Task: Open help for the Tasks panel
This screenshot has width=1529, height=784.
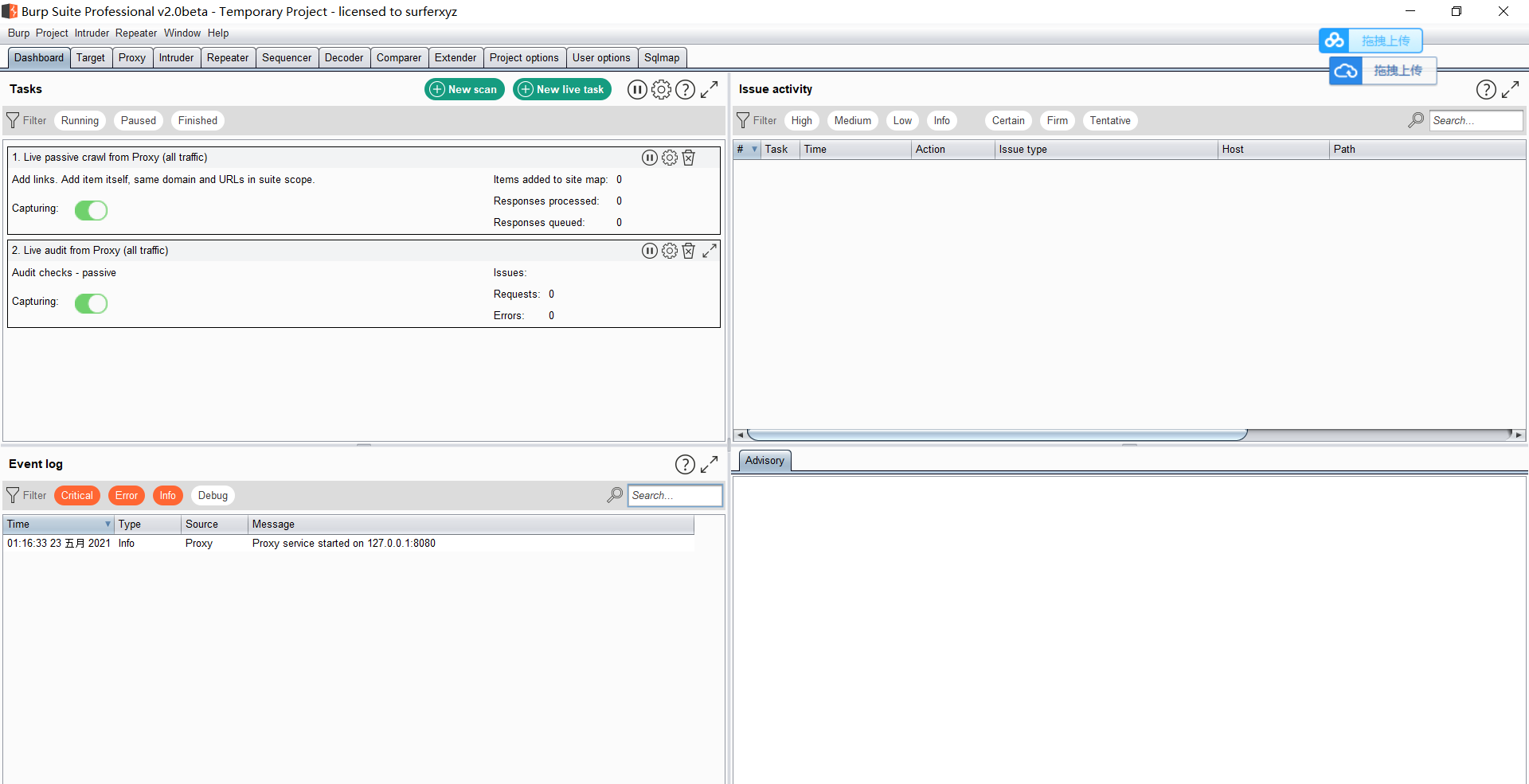Action: coord(685,89)
